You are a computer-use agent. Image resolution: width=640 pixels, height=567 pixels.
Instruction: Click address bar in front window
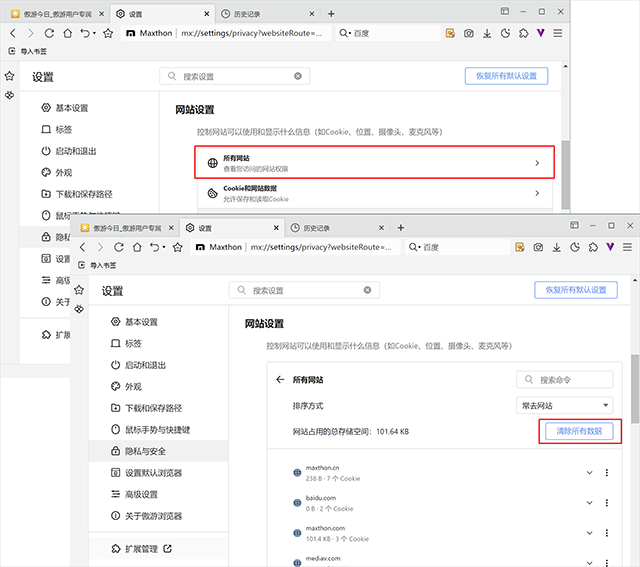click(296, 247)
